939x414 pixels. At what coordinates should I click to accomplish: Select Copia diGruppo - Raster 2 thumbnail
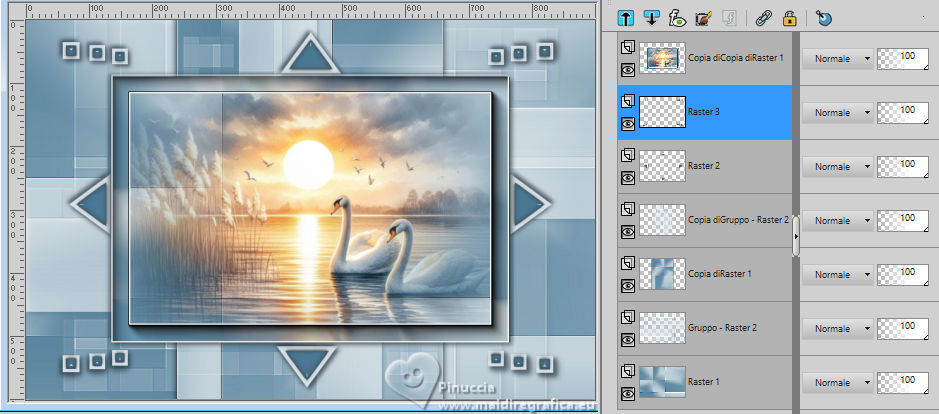tap(662, 220)
